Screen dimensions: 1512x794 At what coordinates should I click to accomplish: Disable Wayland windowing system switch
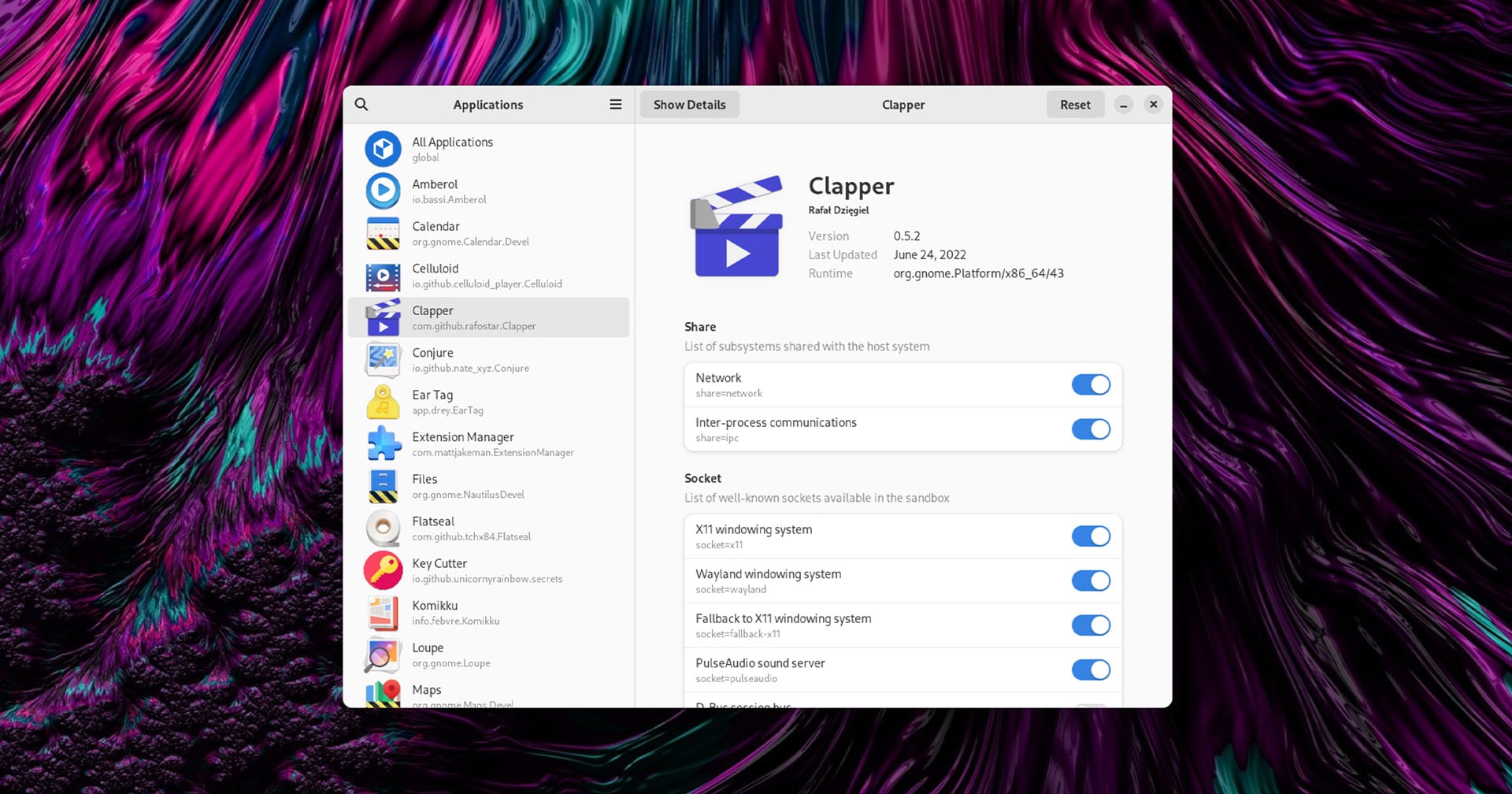point(1091,581)
